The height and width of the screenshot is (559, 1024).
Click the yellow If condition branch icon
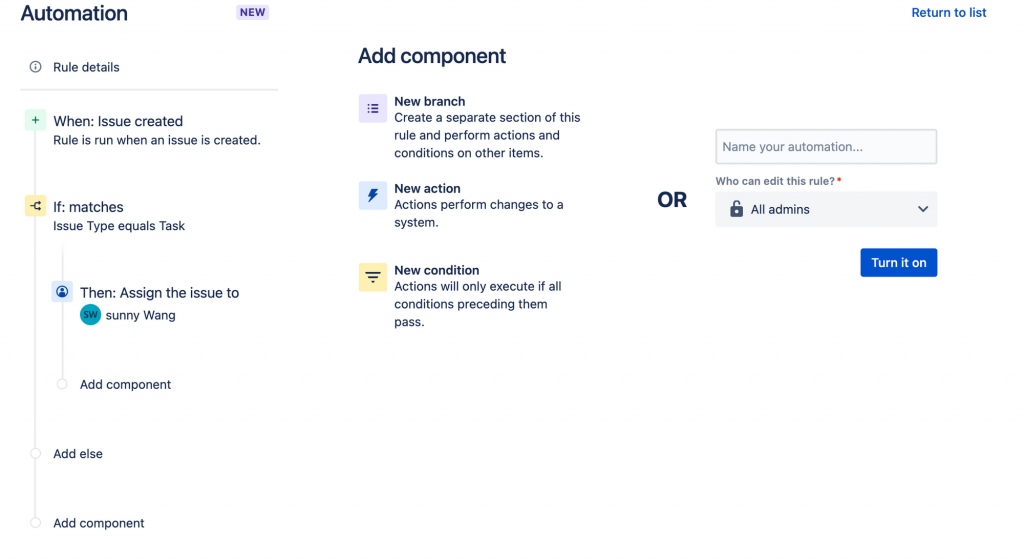36,207
